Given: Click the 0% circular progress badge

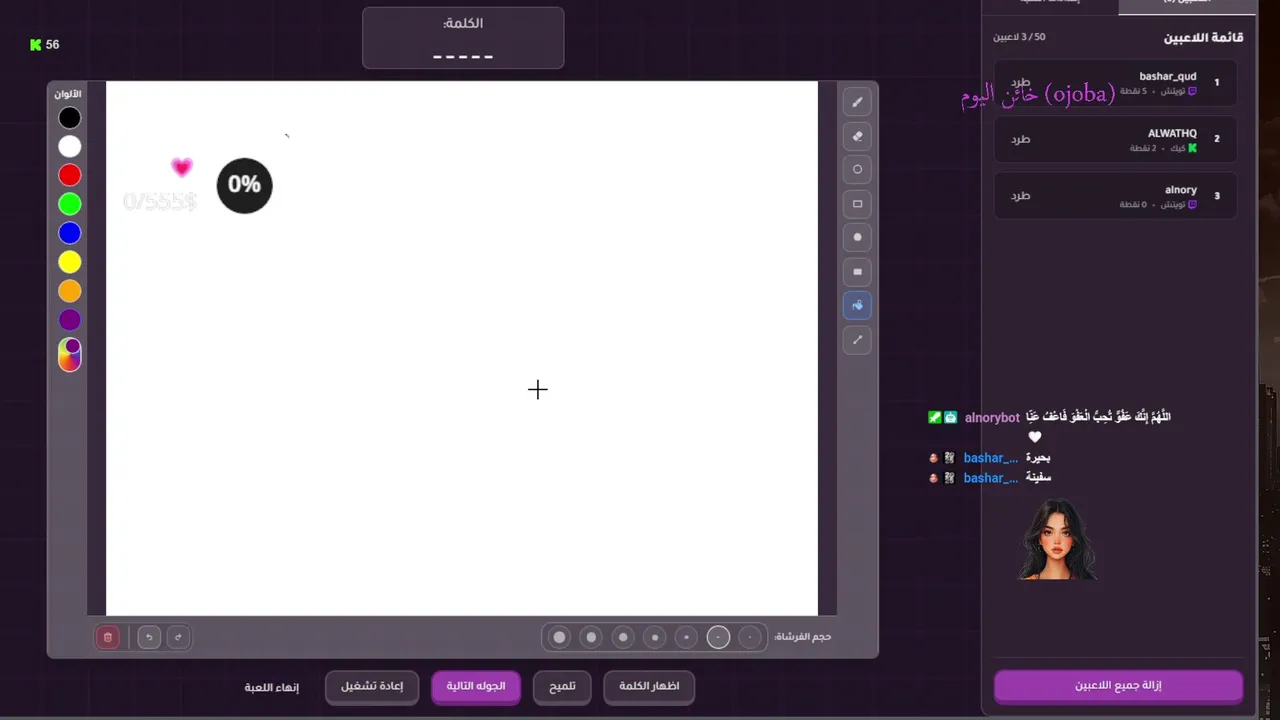Looking at the screenshot, I should tap(245, 185).
